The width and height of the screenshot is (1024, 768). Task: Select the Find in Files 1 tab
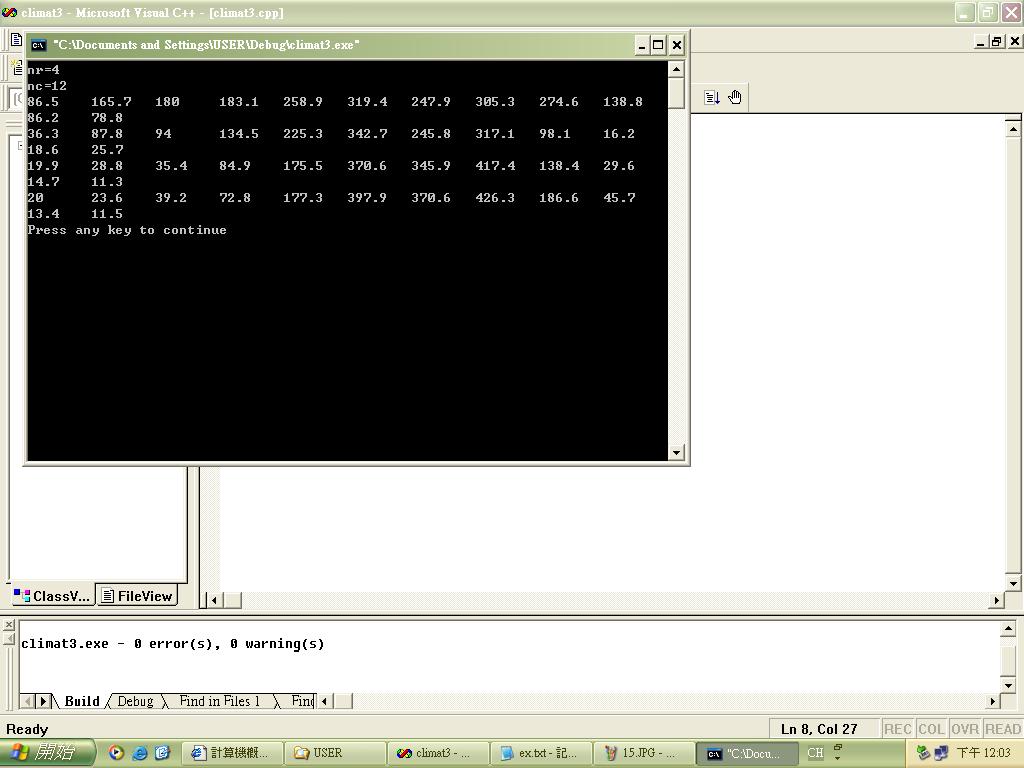click(x=219, y=701)
